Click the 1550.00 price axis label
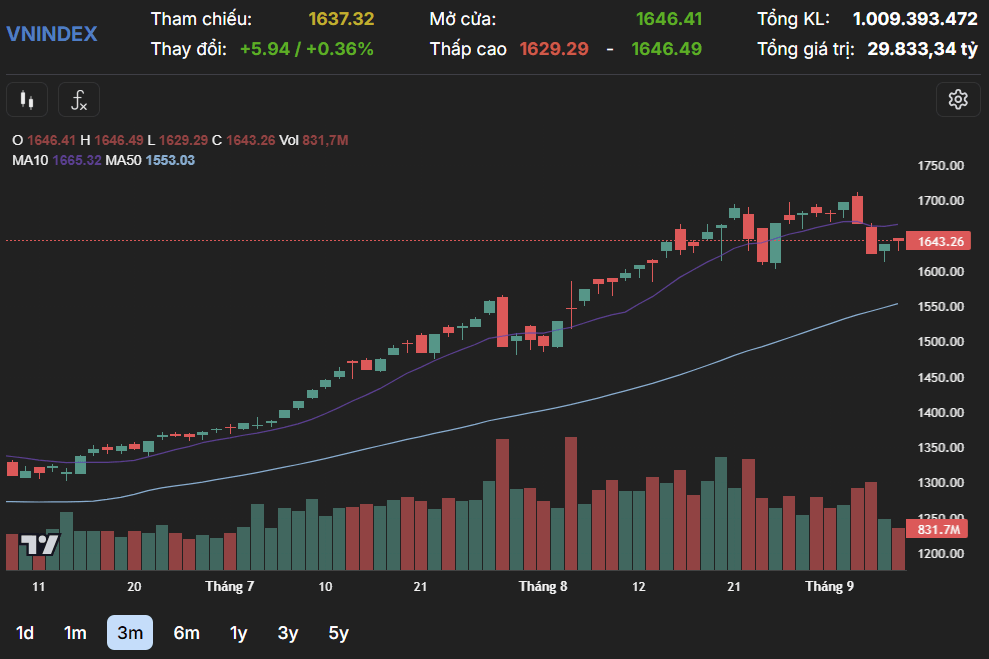 click(940, 306)
